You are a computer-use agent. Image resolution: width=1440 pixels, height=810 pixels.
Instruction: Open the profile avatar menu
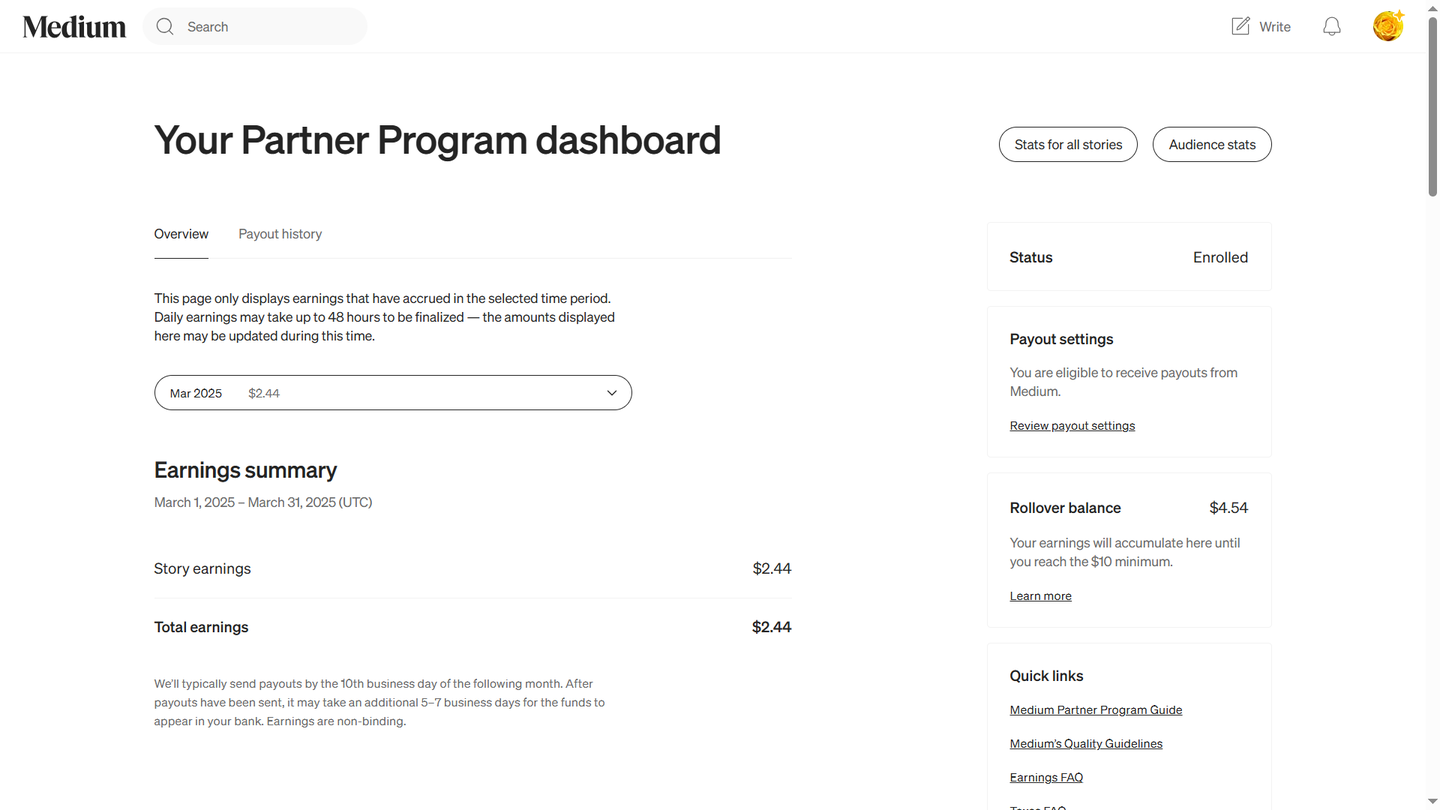pyautogui.click(x=1388, y=27)
